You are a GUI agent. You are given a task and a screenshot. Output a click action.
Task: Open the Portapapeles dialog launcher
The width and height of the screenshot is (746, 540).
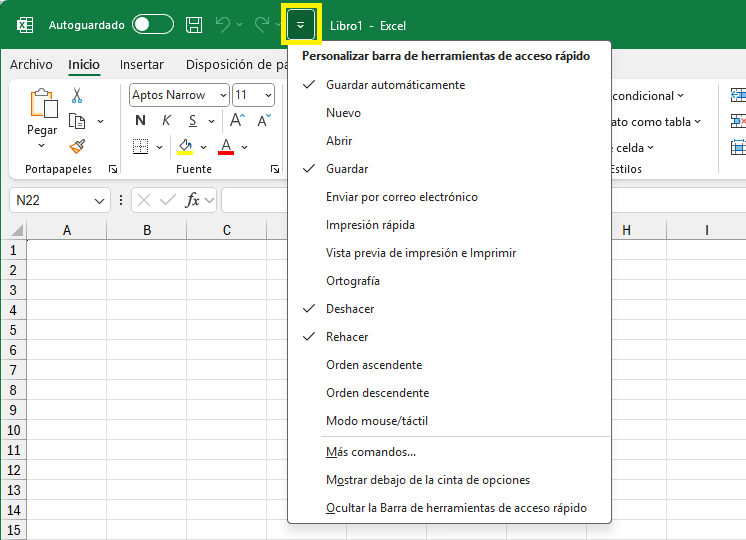pyautogui.click(x=113, y=169)
